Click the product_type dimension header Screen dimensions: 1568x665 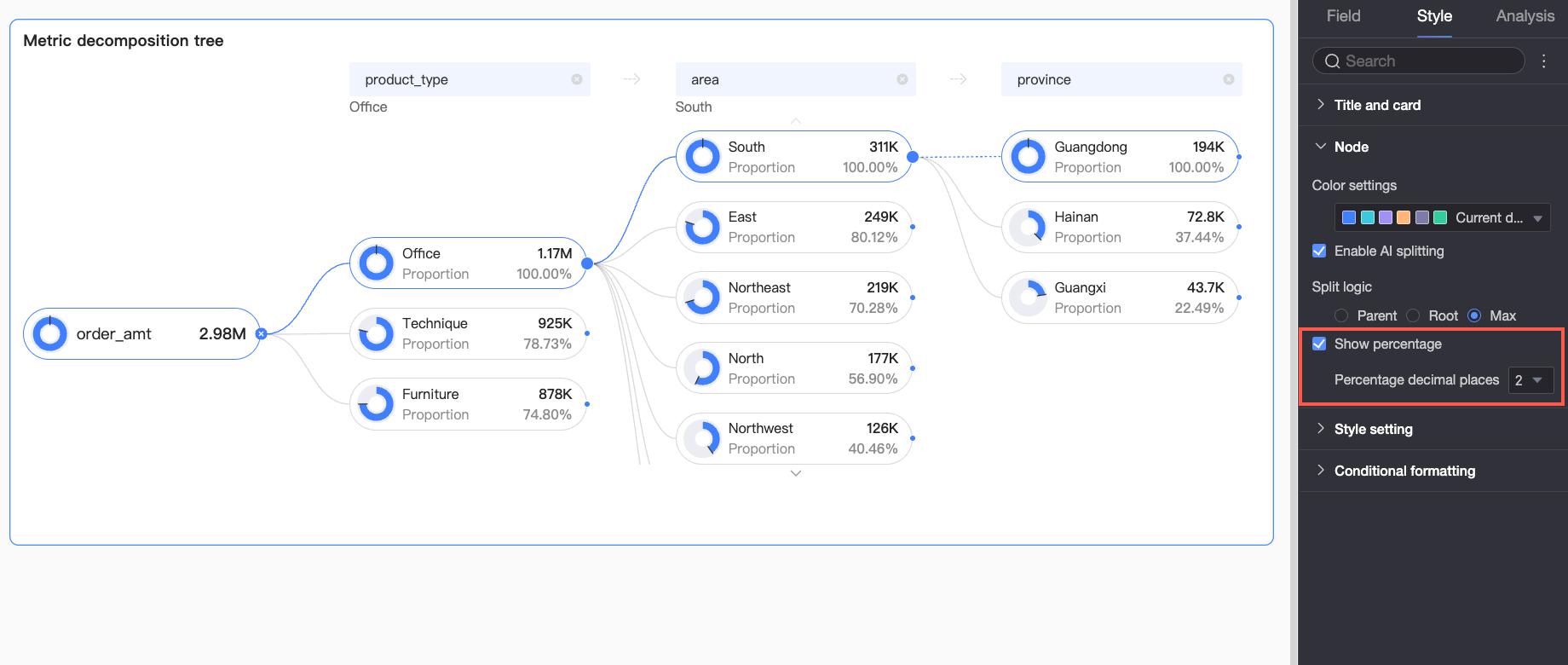(x=470, y=79)
